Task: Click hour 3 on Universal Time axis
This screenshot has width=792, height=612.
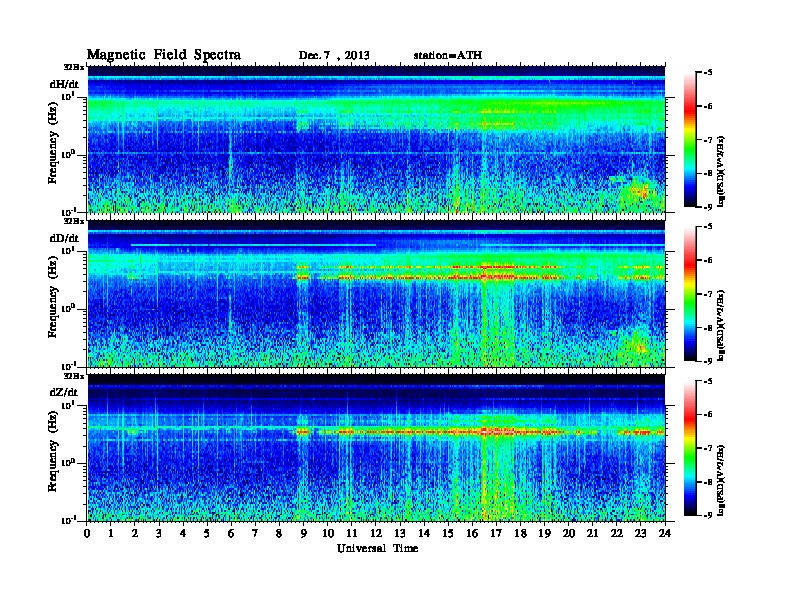Action: point(159,533)
